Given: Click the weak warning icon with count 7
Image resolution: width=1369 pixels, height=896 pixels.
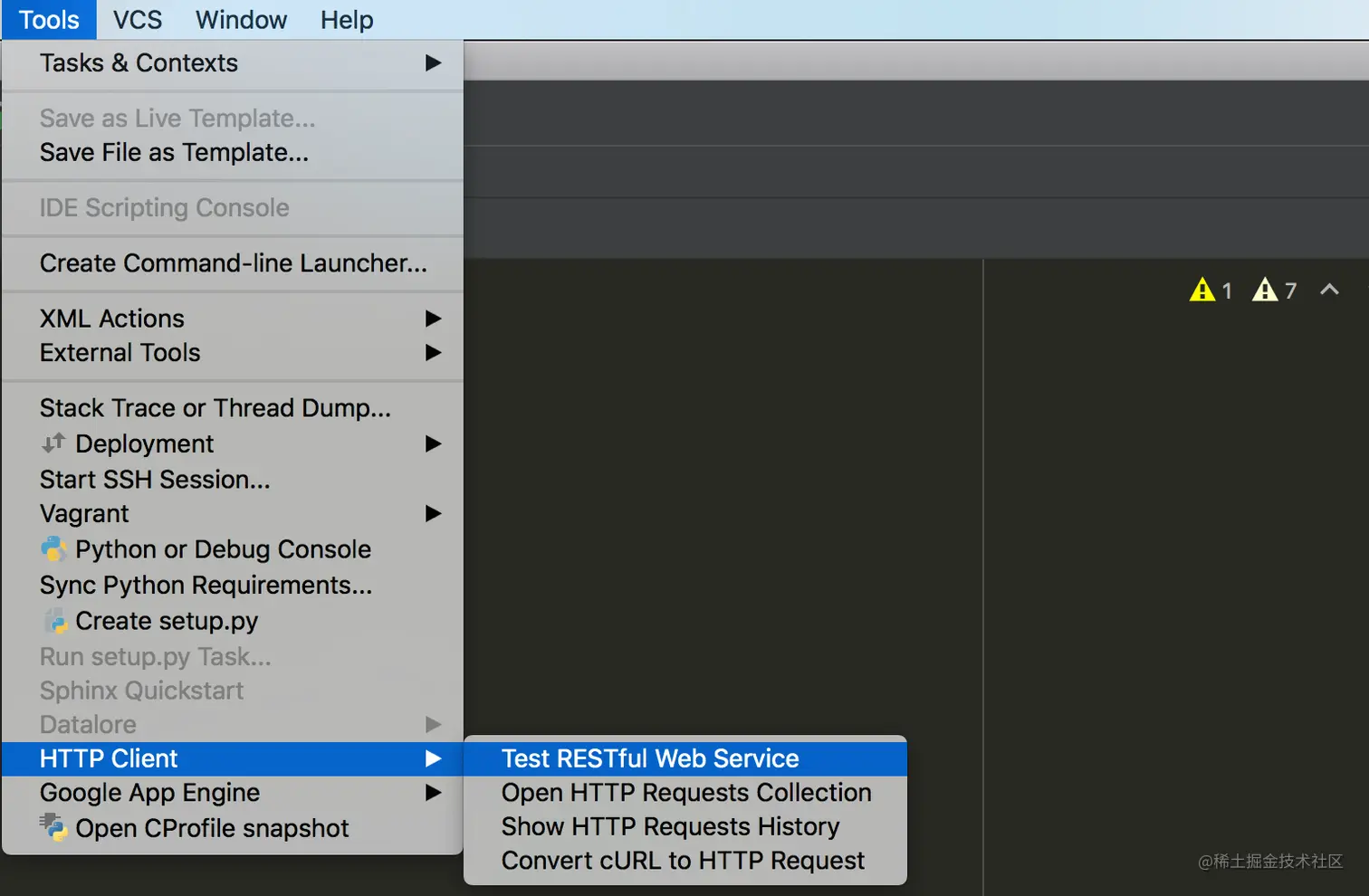Looking at the screenshot, I should coord(1265,290).
